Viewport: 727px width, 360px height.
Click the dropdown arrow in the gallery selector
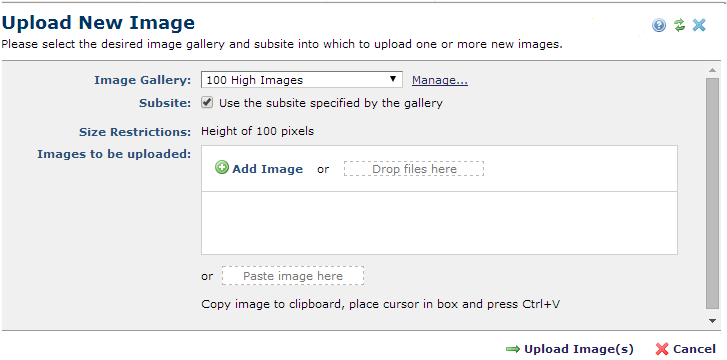pyautogui.click(x=393, y=79)
